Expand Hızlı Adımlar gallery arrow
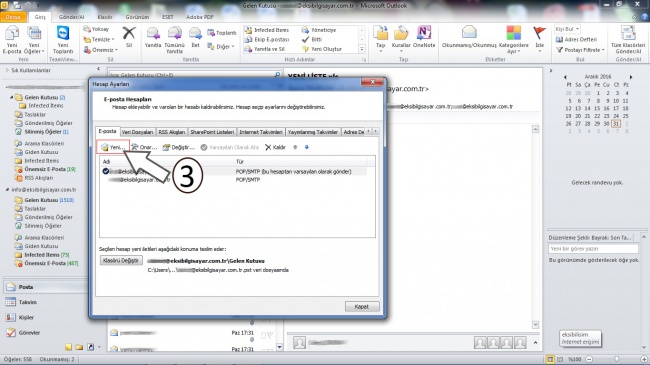Screen dimensions: 650x365 point(362,49)
